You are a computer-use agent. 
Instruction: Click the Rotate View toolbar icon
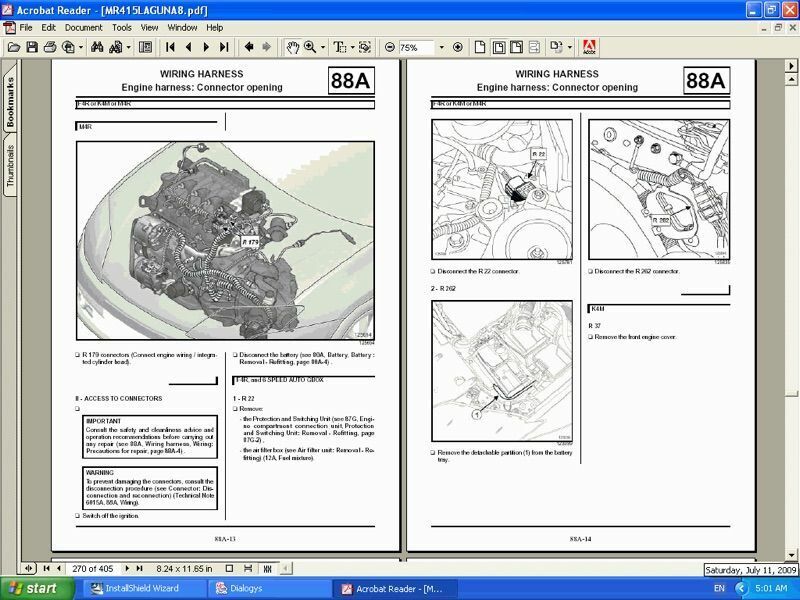tap(556, 47)
